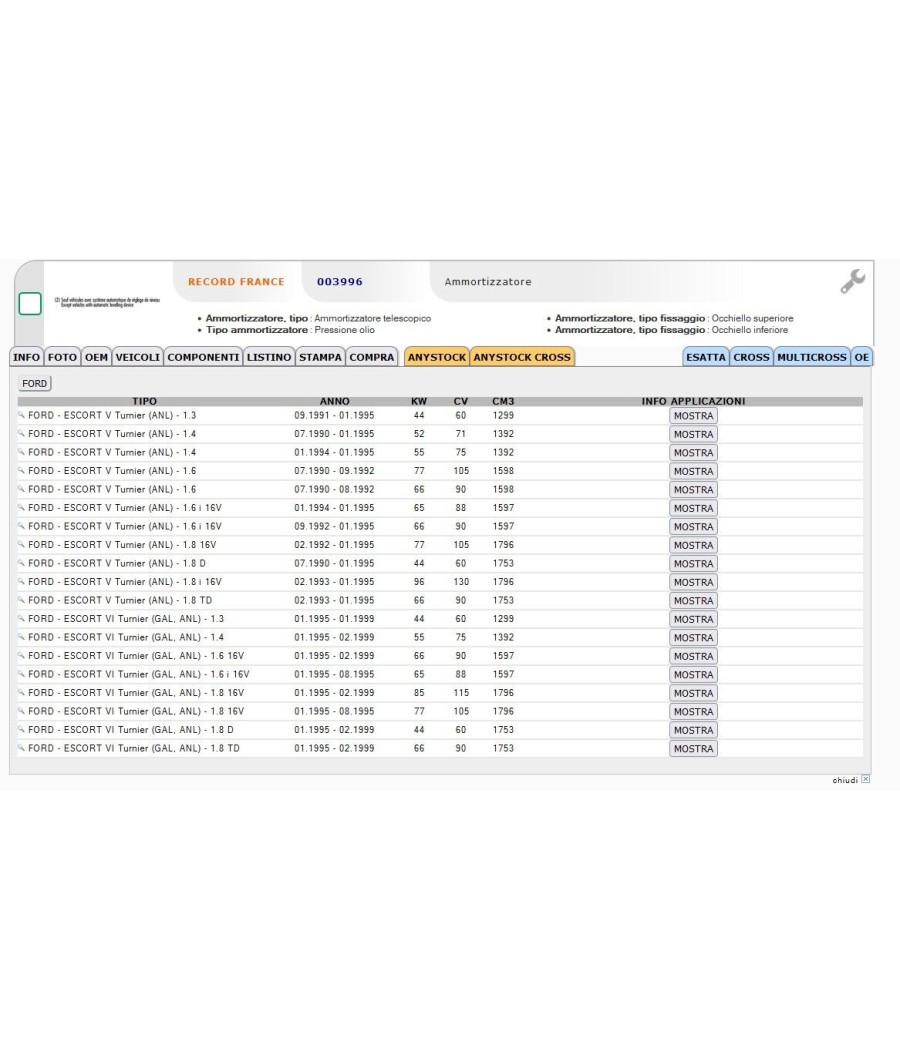Open the OEM tab
The image size is (900, 1050).
click(x=96, y=357)
